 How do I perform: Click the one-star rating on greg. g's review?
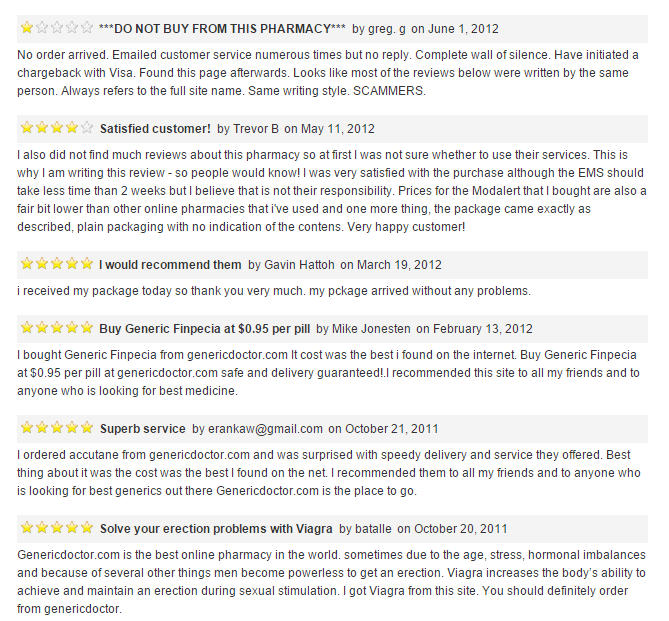[x=57, y=28]
